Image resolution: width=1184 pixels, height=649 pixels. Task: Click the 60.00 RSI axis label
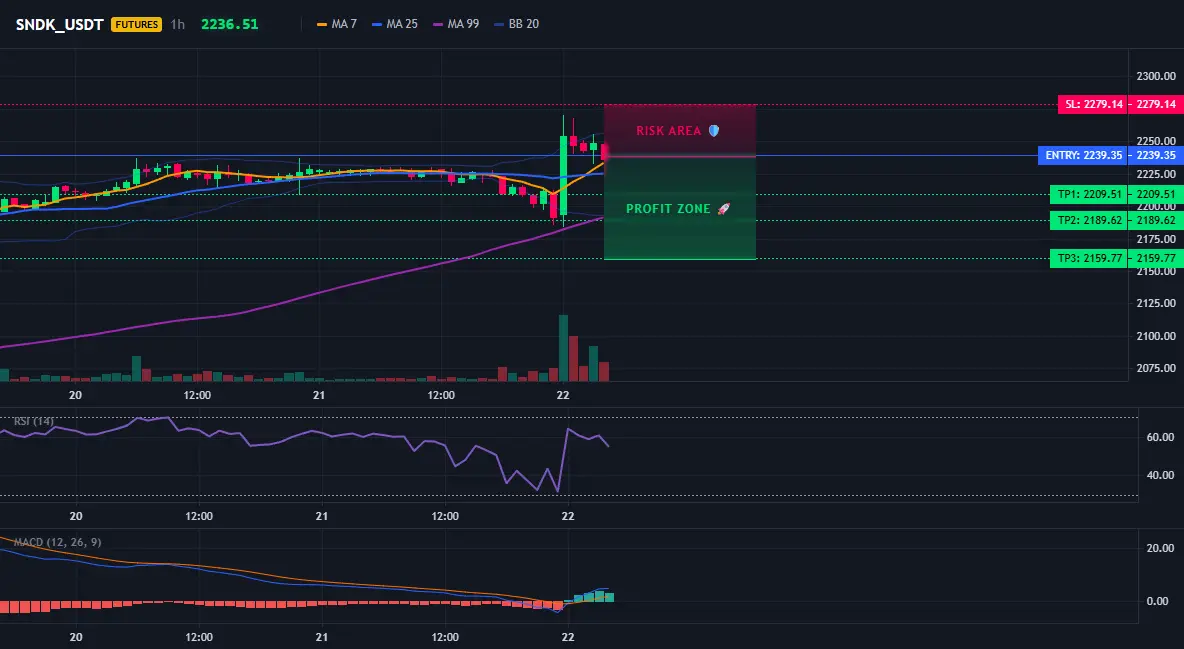click(x=1161, y=437)
